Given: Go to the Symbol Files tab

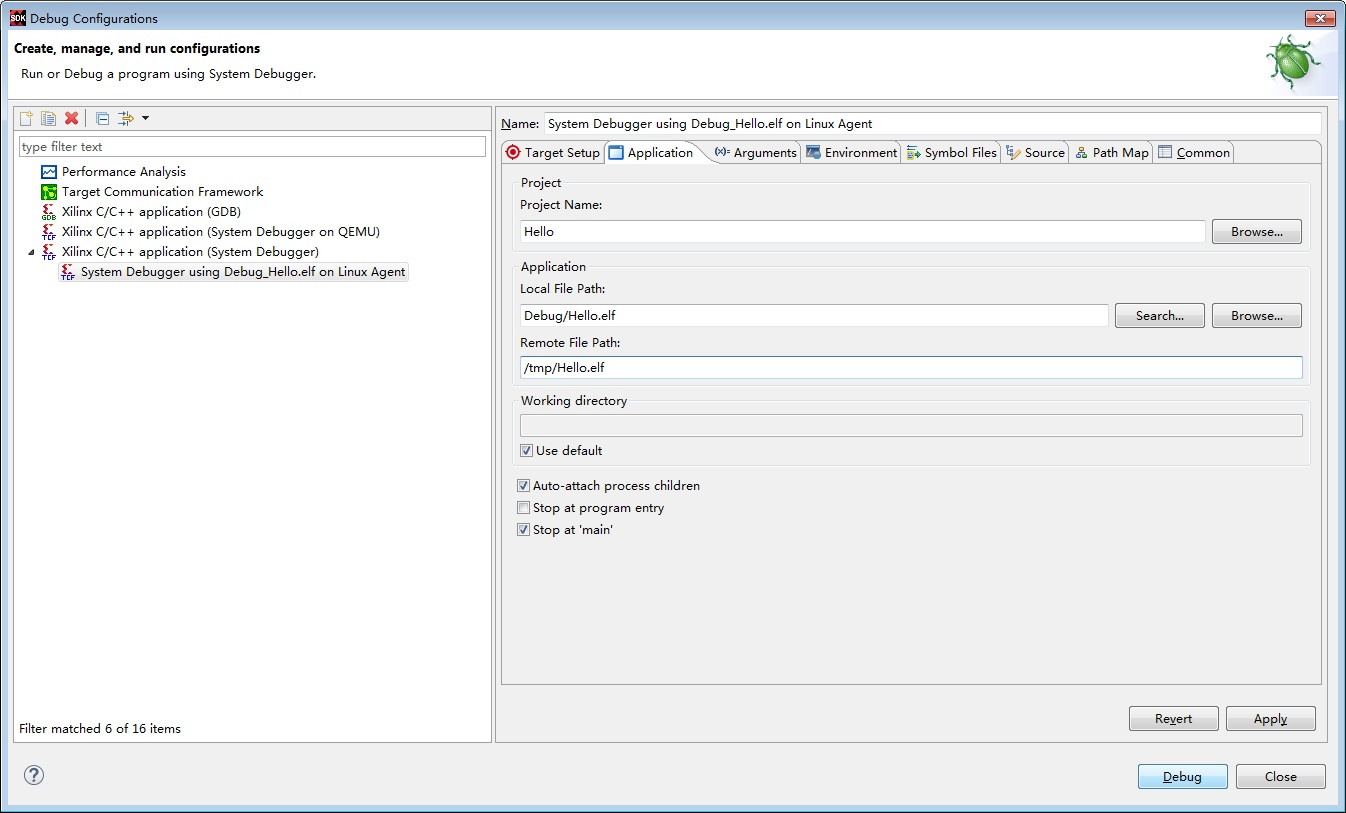Looking at the screenshot, I should (x=952, y=153).
